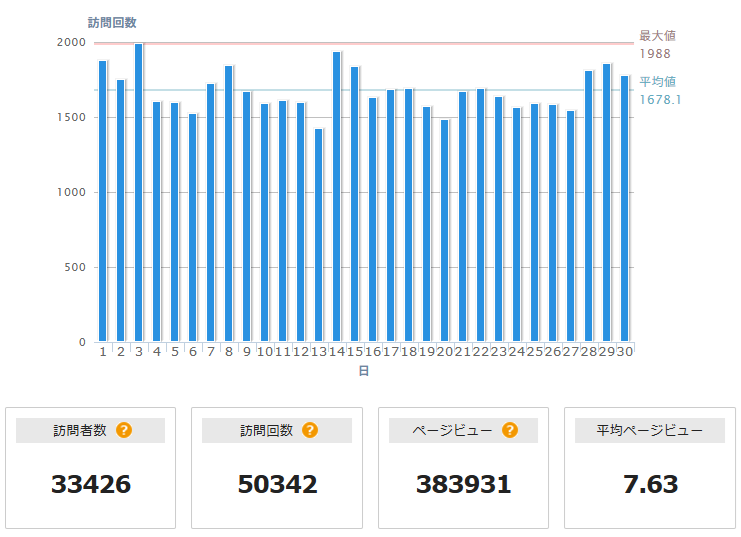Click the ページビュー card header text
The image size is (741, 537).
452,430
